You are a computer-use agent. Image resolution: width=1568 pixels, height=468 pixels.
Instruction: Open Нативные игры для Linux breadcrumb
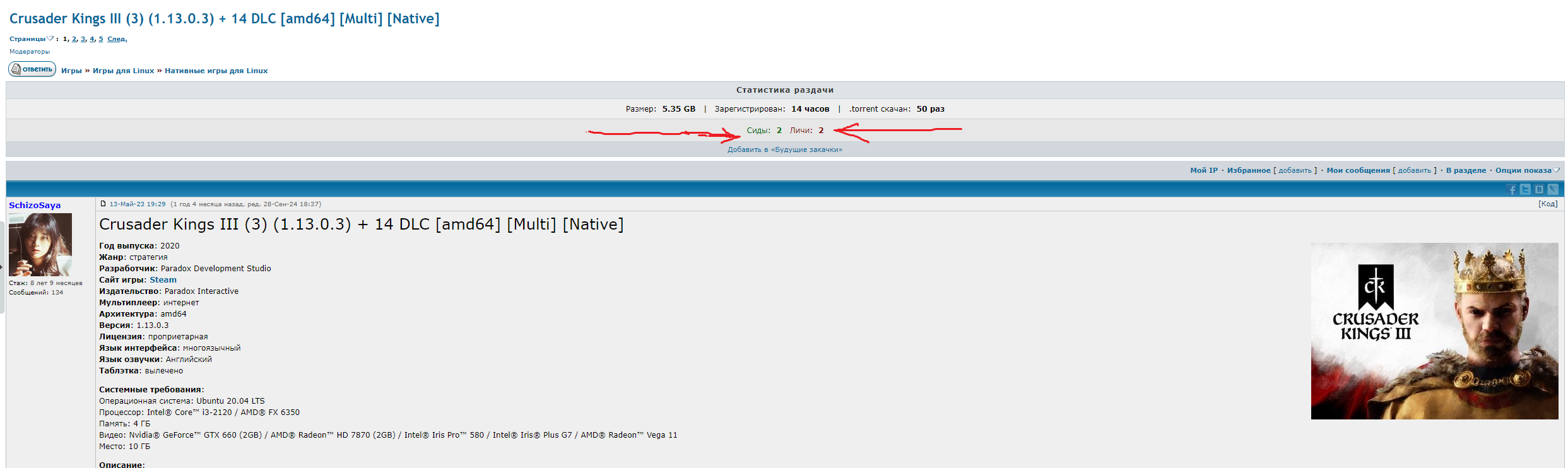216,71
